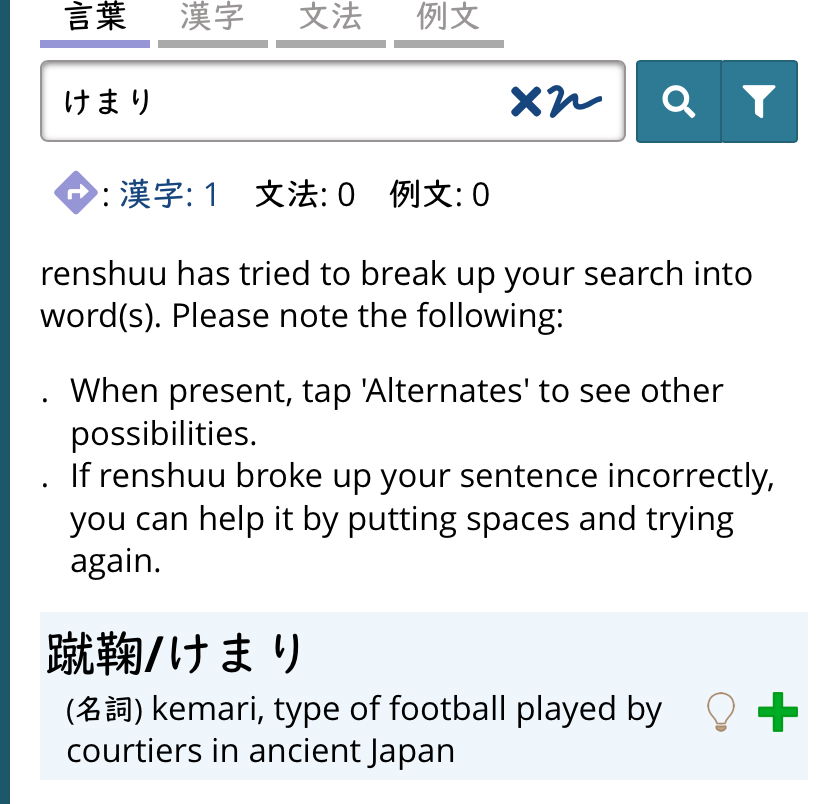Click the 例文: 0 result count

[440, 194]
